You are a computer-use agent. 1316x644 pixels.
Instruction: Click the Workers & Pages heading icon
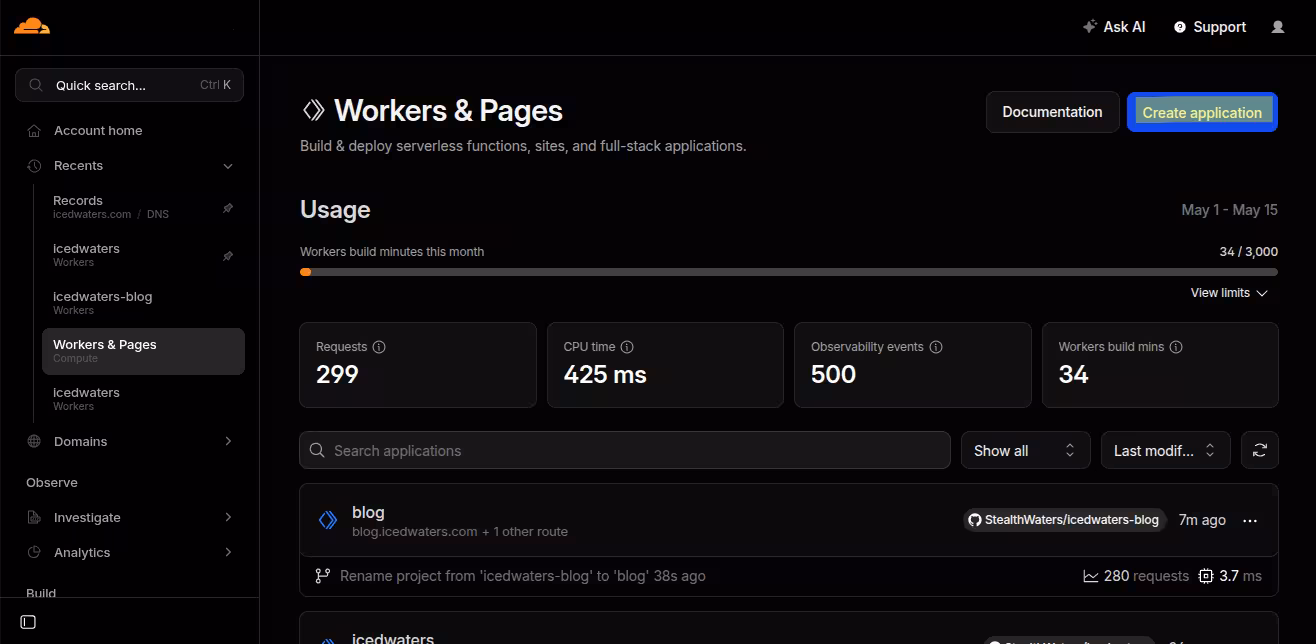[313, 110]
